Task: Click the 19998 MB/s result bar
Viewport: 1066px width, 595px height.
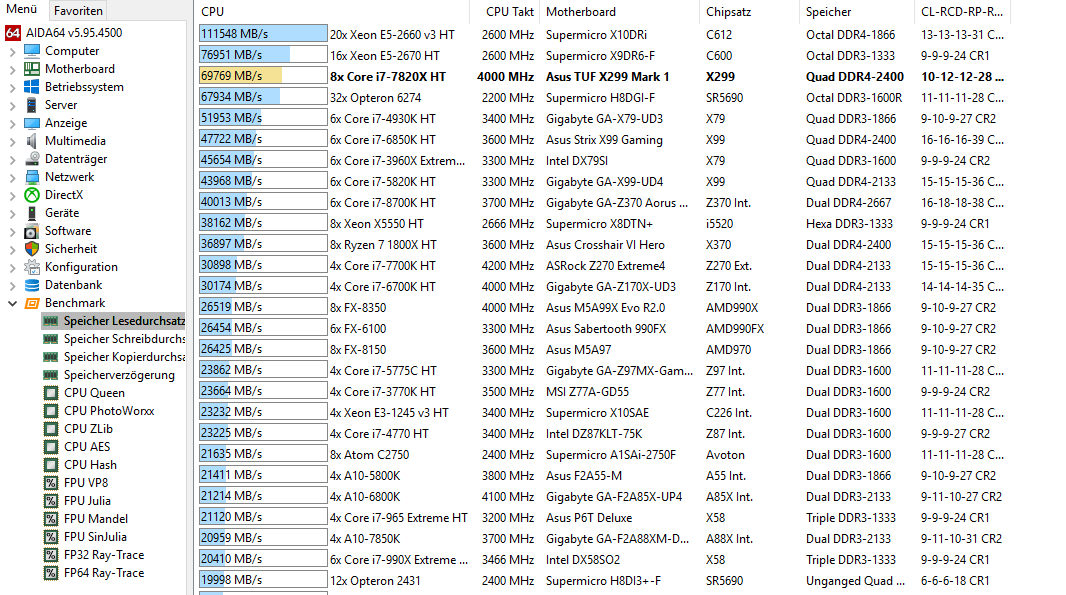Action: click(x=263, y=580)
